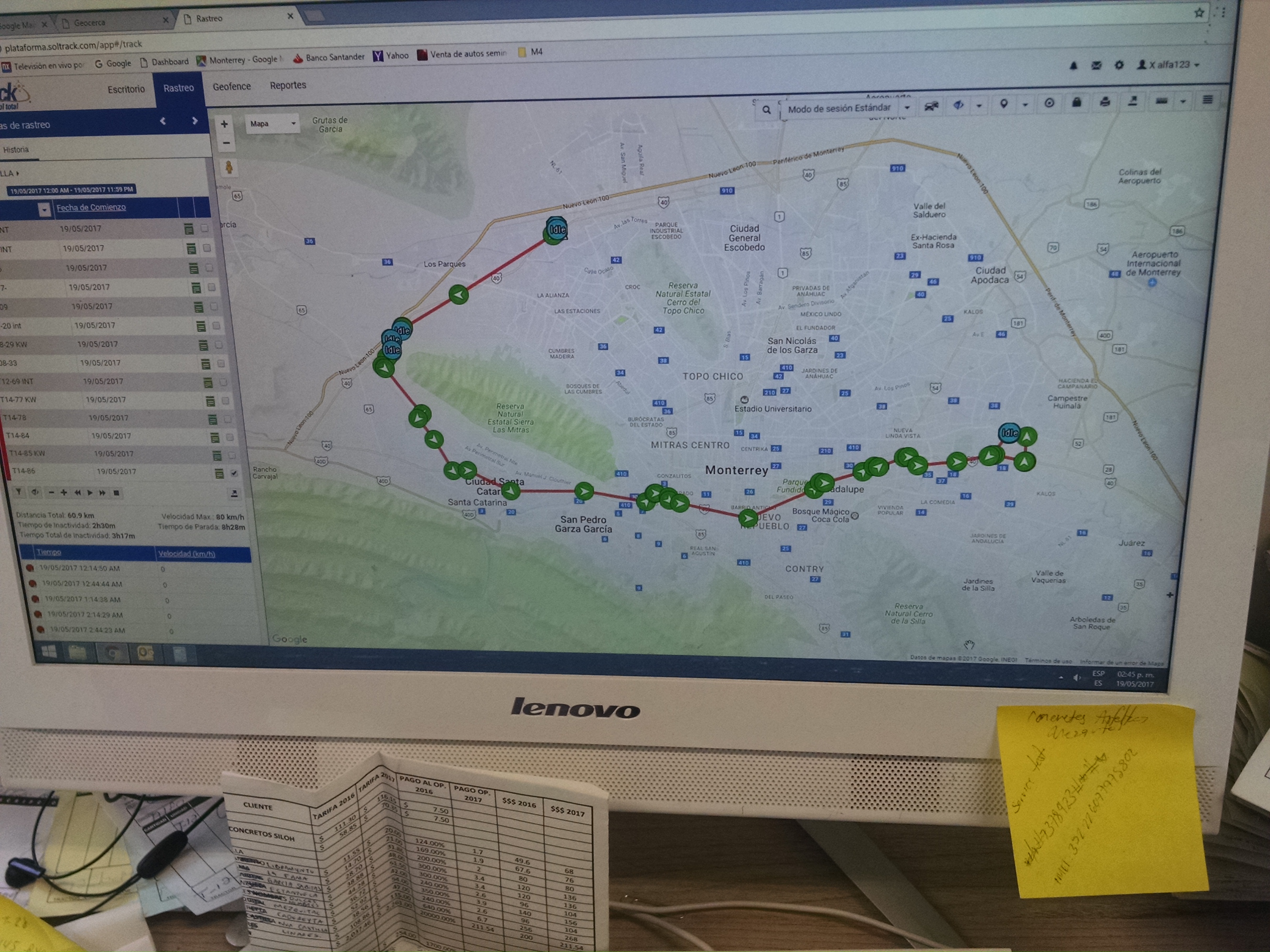Uncheck the T14-86 row checkbox

[234, 473]
